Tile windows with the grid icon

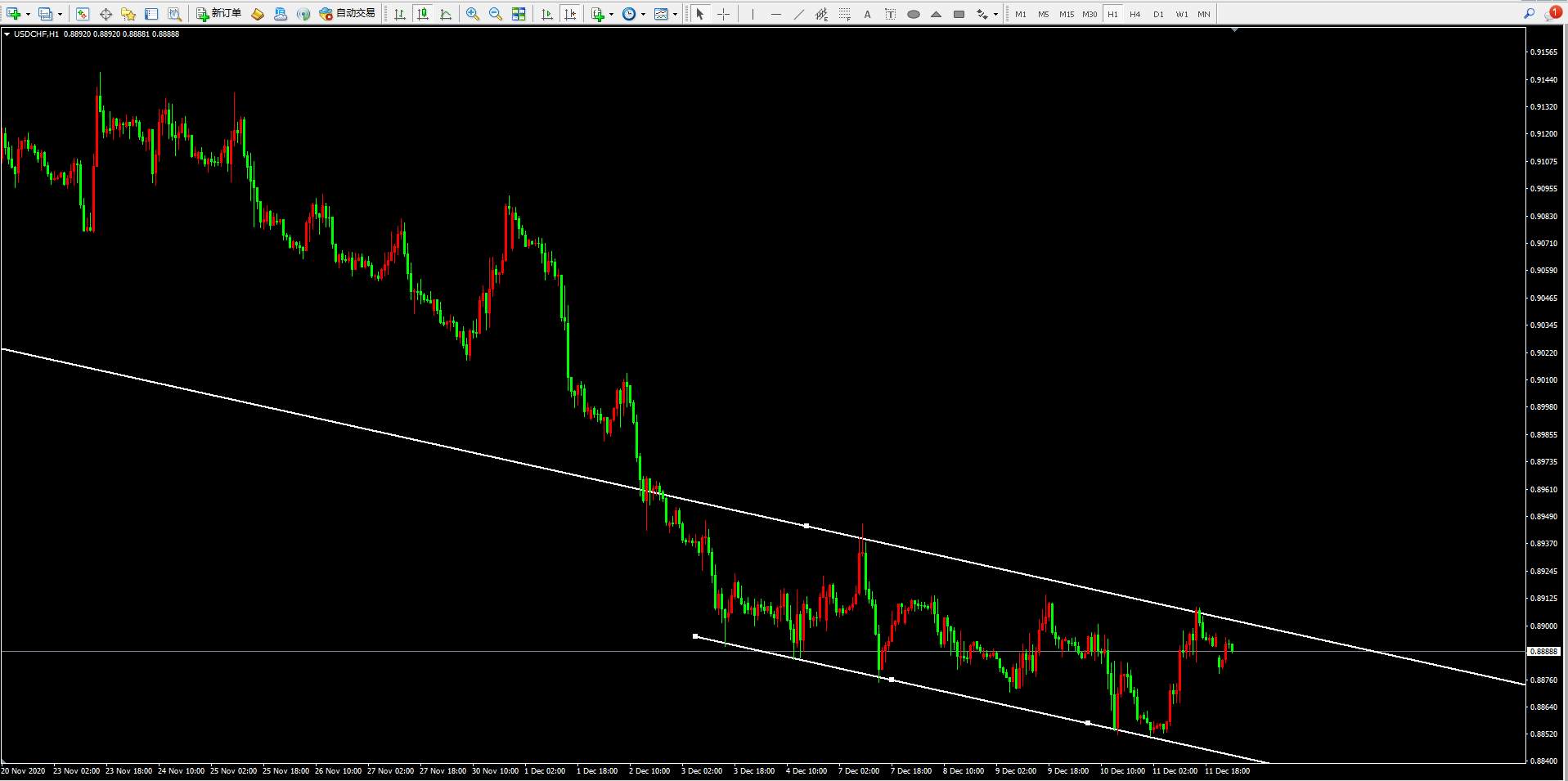click(x=519, y=14)
